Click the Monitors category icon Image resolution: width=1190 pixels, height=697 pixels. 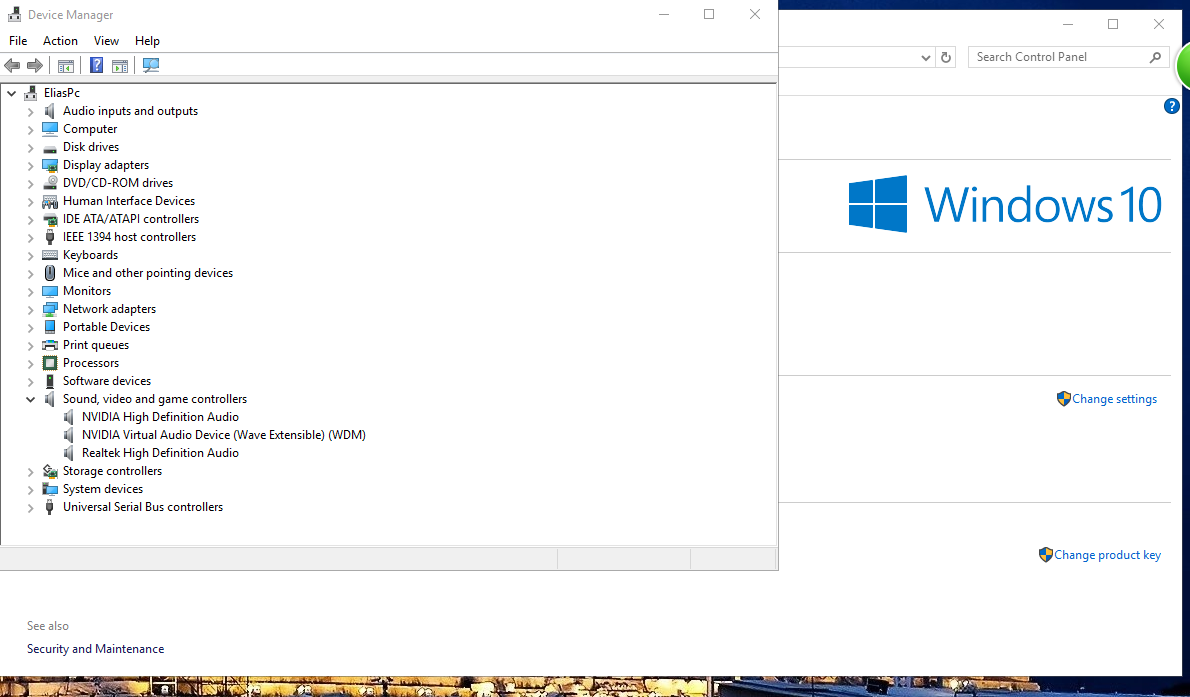coord(50,291)
